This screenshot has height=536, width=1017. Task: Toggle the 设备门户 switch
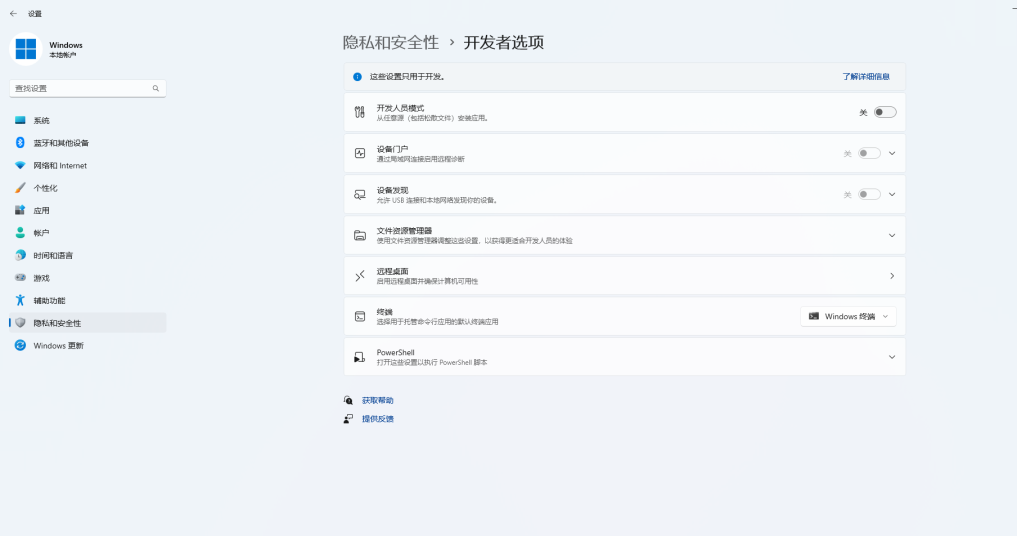[869, 153]
